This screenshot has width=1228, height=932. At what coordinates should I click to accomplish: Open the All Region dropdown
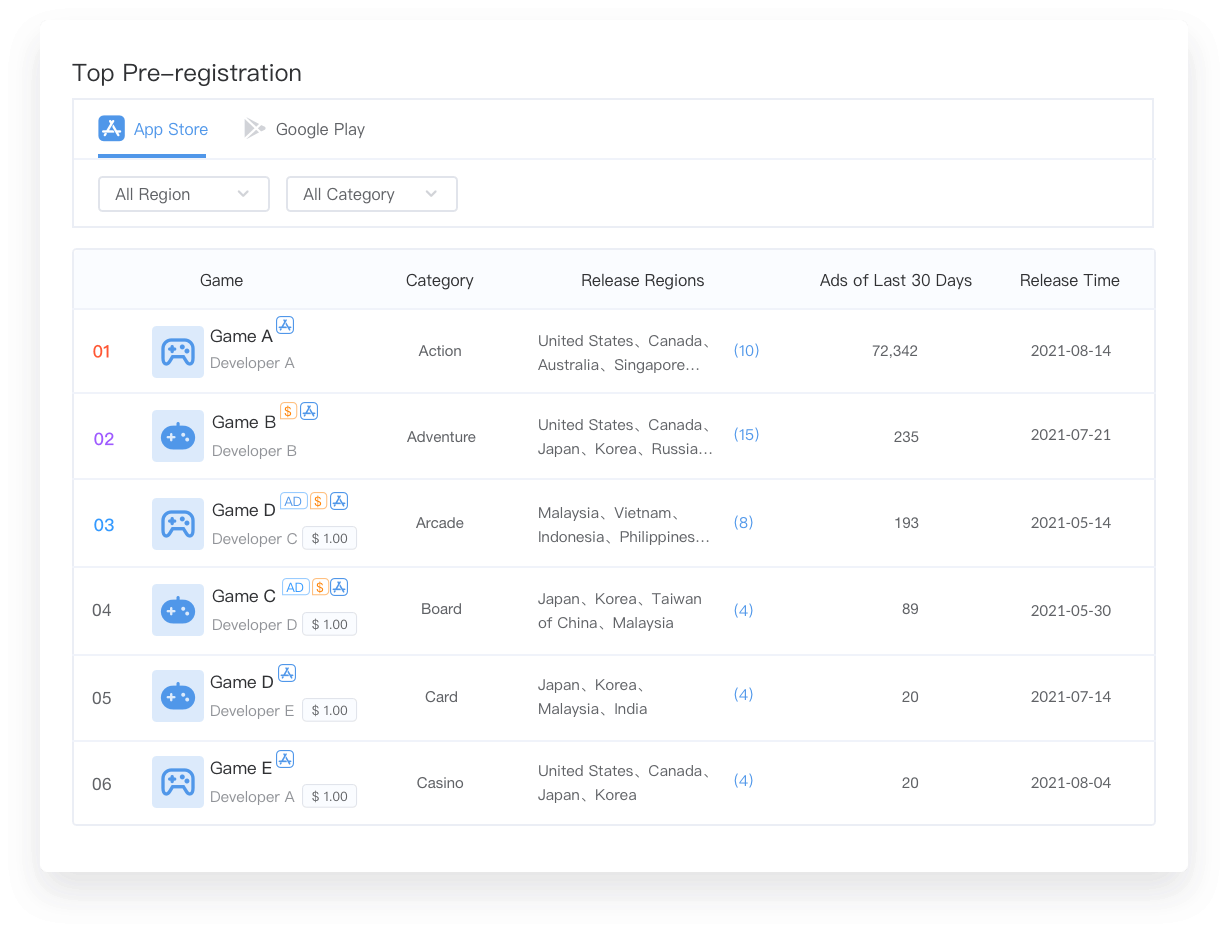[x=183, y=193]
